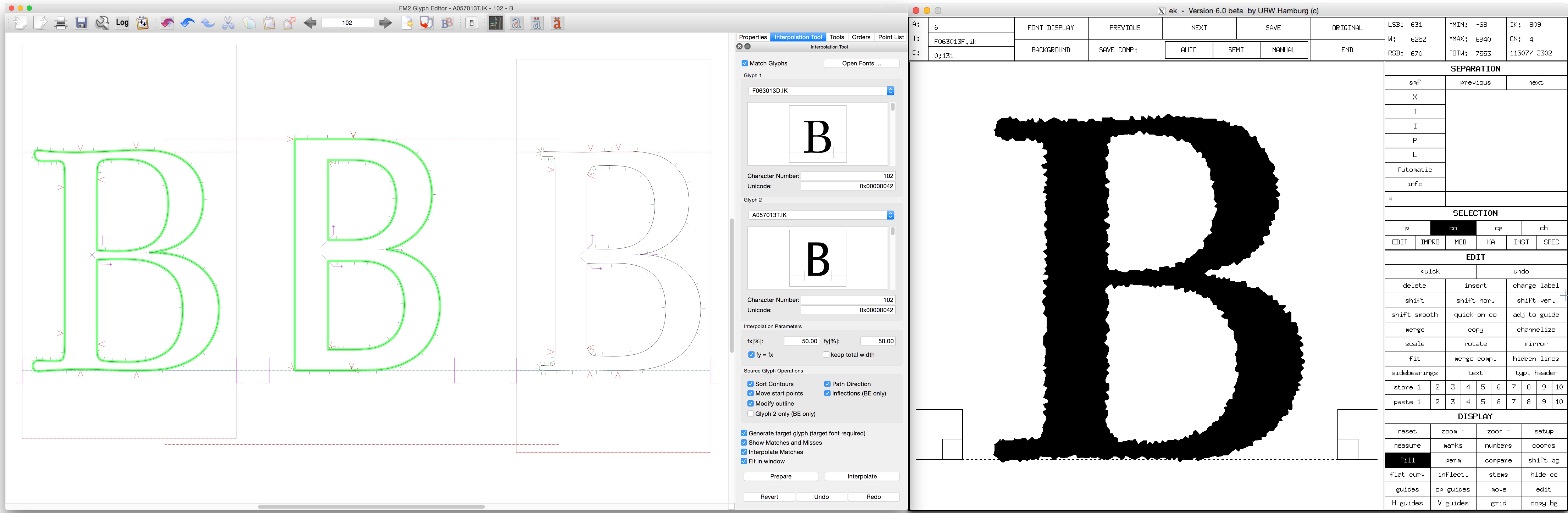Viewport: 1568px width, 513px height.
Task: Click the blue Undo arrow icon
Action: [188, 23]
